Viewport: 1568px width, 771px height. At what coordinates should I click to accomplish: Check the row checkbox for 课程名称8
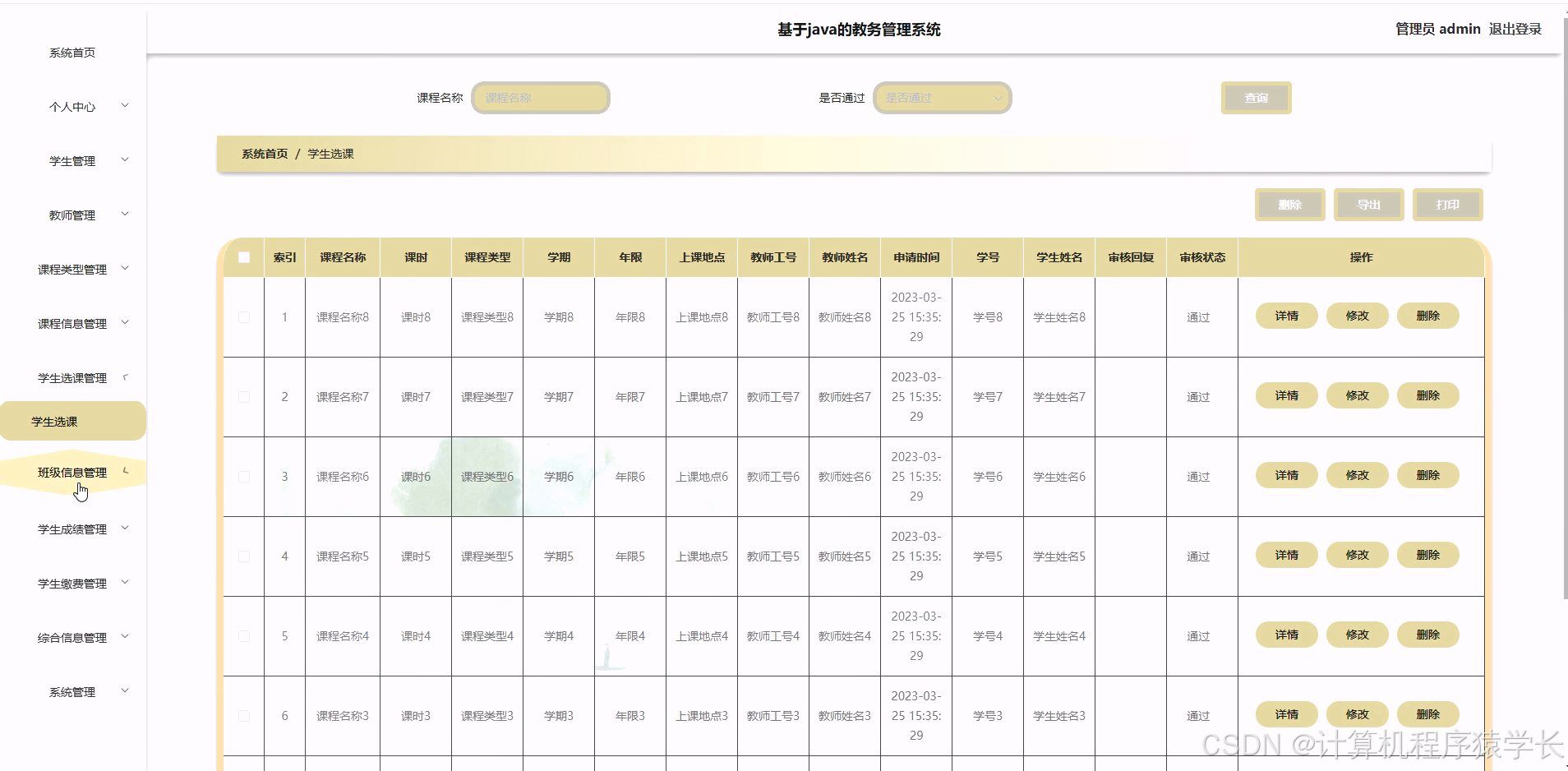[243, 316]
